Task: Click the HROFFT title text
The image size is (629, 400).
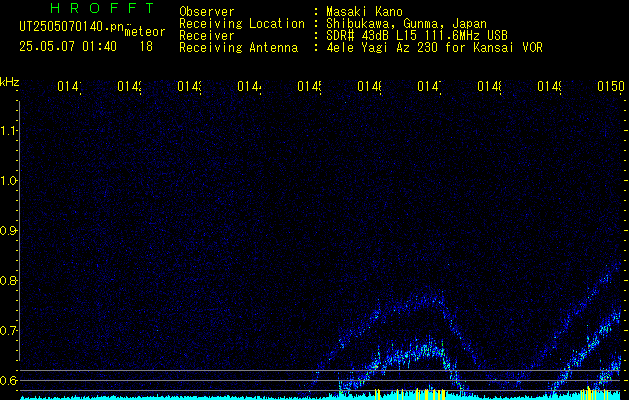Action: click(102, 8)
